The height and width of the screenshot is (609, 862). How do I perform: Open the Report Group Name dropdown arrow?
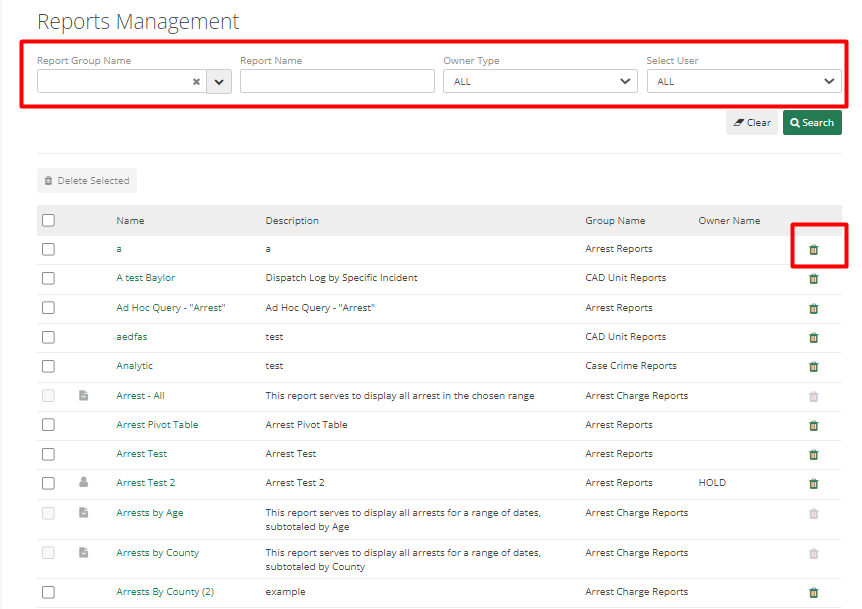218,81
